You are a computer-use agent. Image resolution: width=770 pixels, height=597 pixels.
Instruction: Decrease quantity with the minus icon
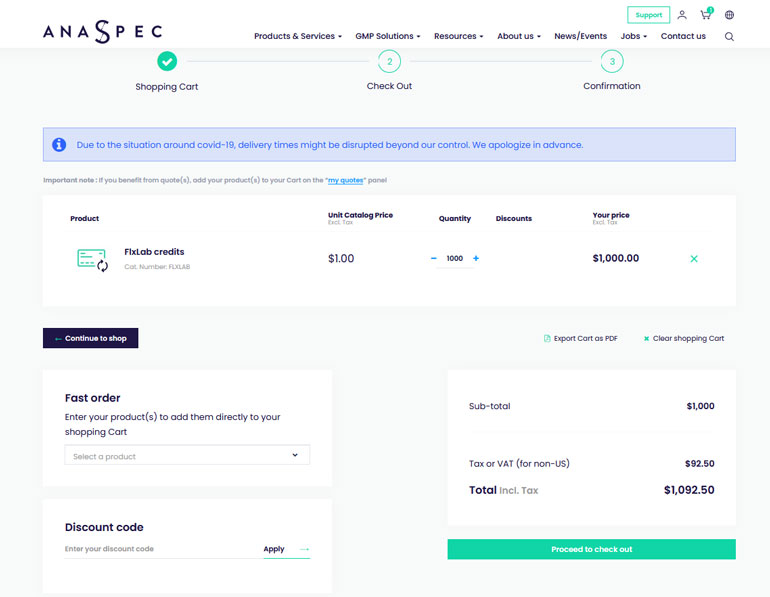point(434,258)
